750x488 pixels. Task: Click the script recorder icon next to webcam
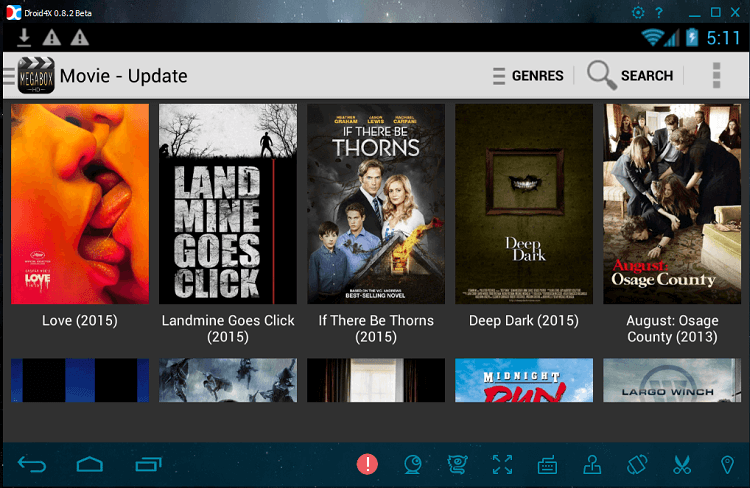pyautogui.click(x=457, y=465)
